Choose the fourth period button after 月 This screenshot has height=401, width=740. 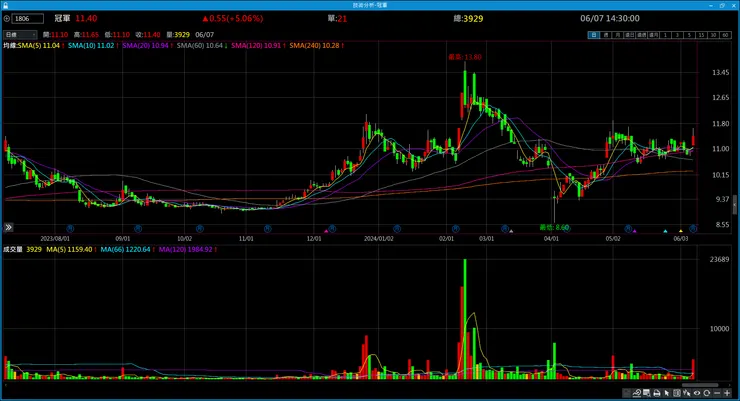(630, 35)
